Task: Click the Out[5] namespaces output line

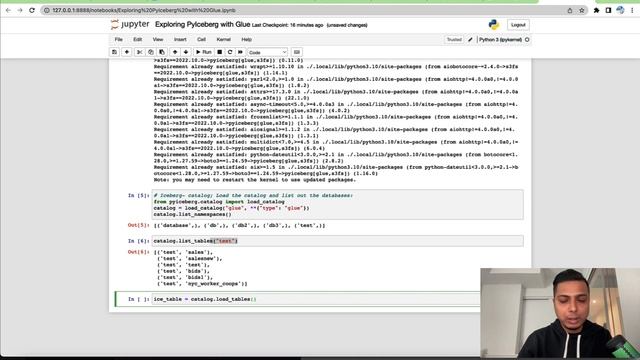Action: click(240, 225)
